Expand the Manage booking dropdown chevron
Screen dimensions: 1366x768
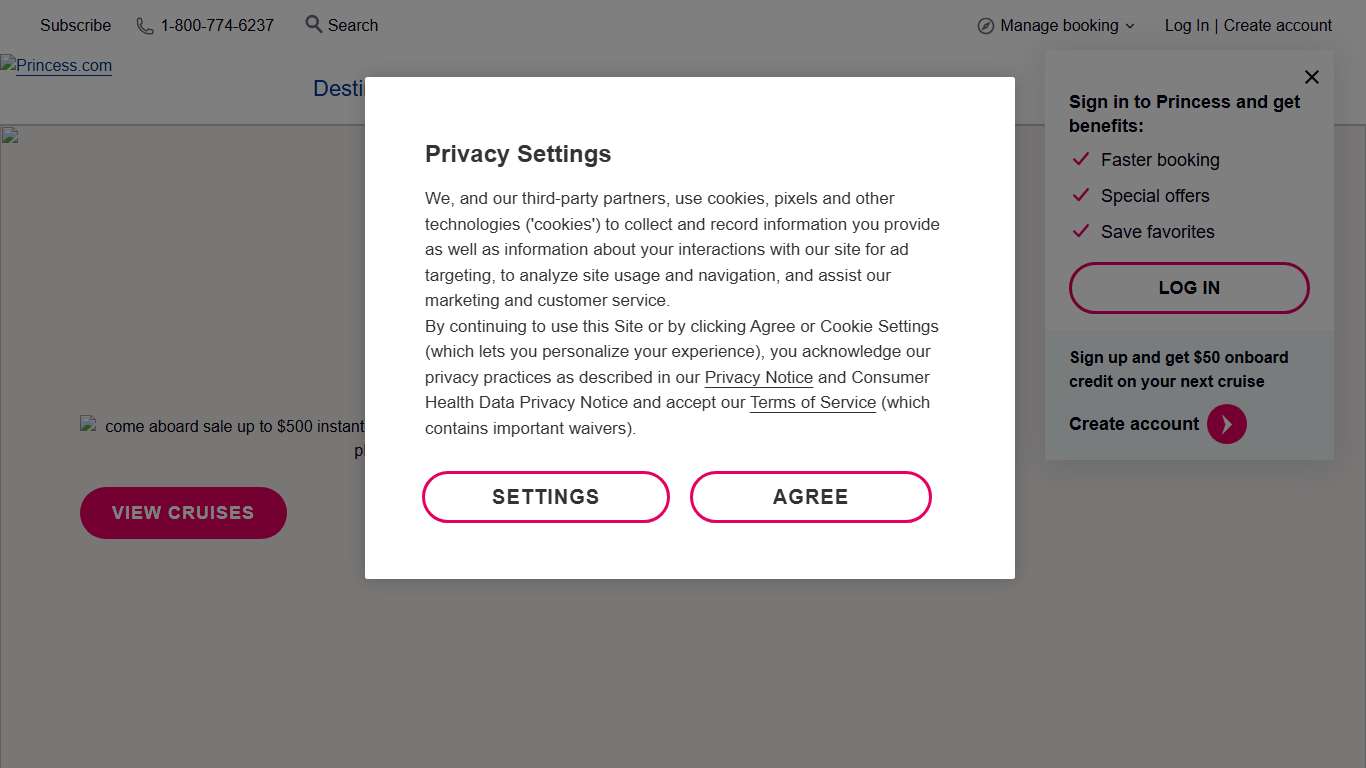(1130, 26)
